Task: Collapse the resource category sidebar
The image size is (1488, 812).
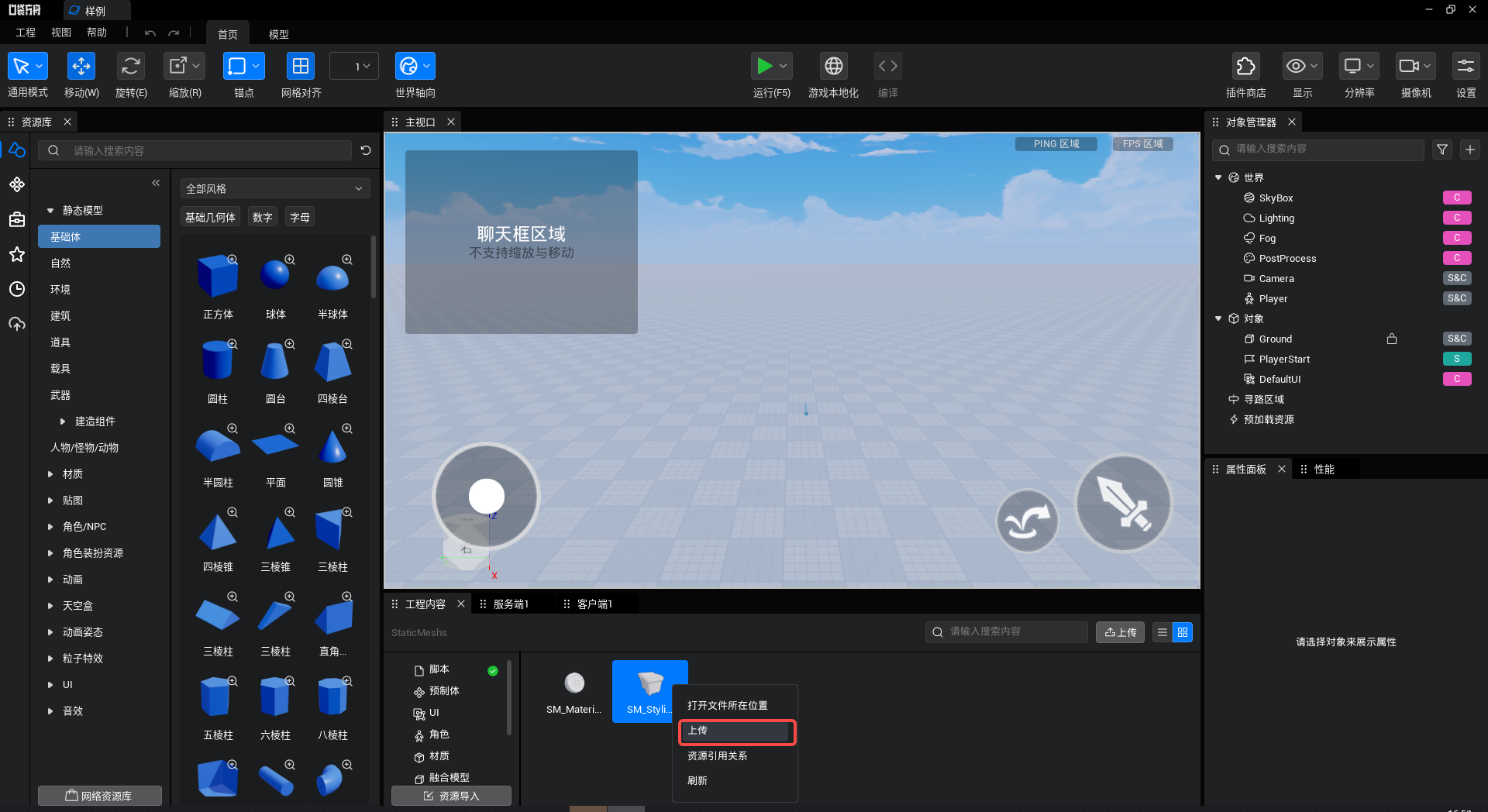Action: click(x=156, y=183)
